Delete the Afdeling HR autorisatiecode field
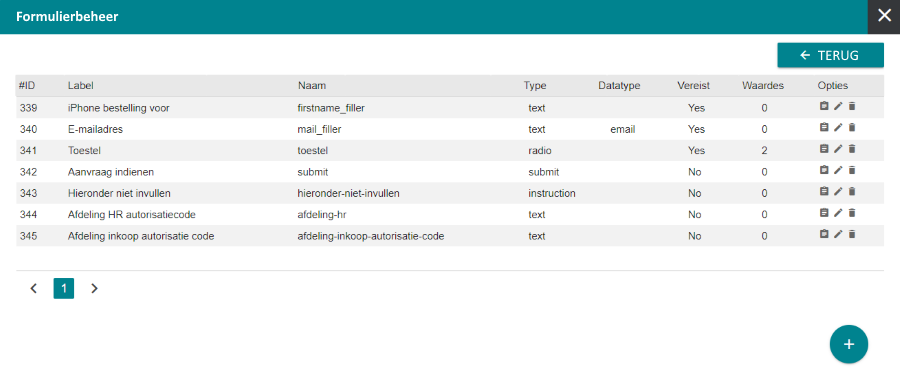Screen dimensions: 900x369 [x=852, y=213]
